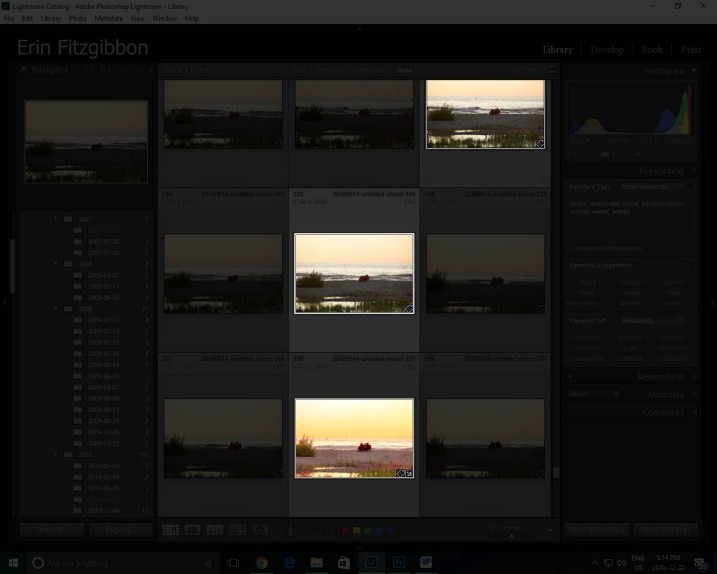The height and width of the screenshot is (574, 717).
Task: Open the Help menu
Action: 192,18
